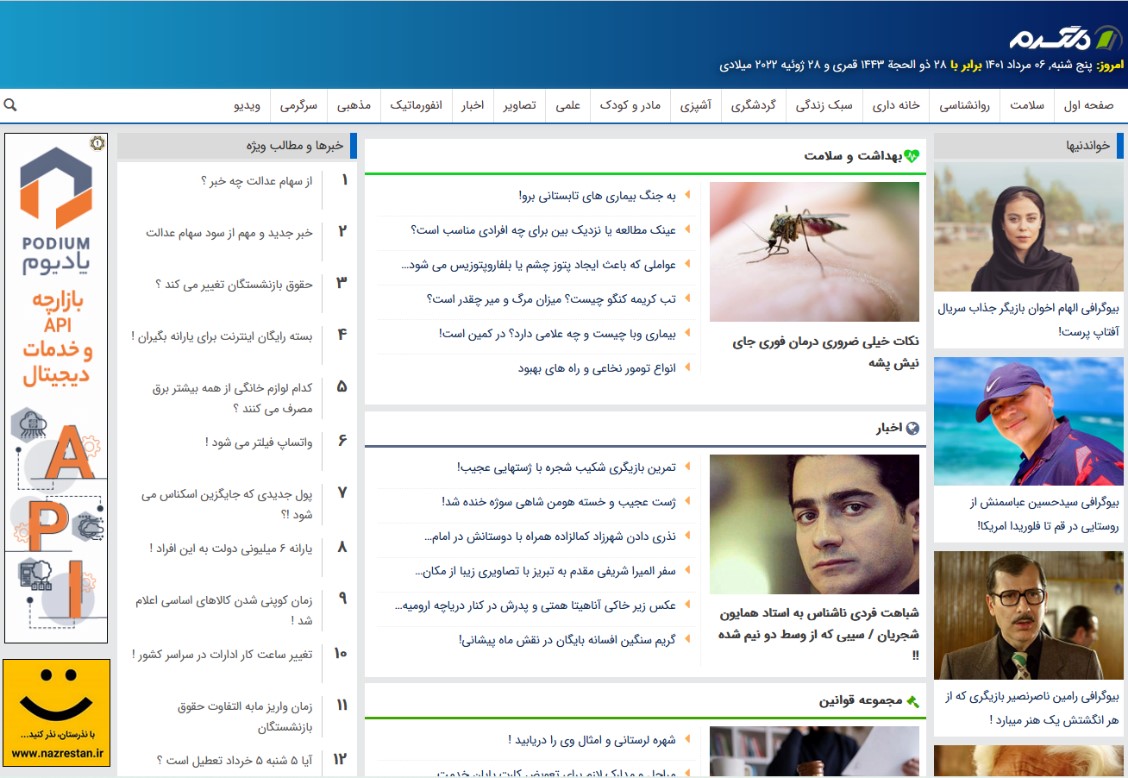Open link شهره لرستانی و امثال وی
1128x778 pixels.
(592, 740)
